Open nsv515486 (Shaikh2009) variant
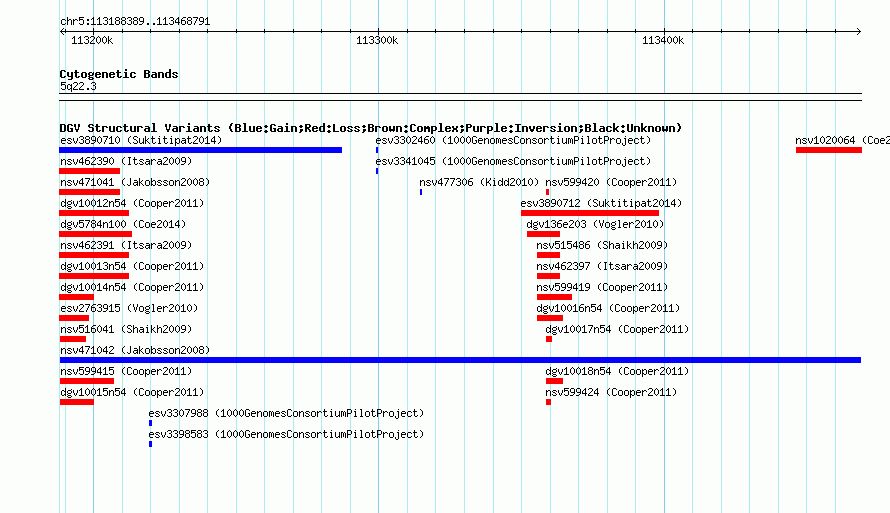Screen dimensions: 890x513 point(602,245)
